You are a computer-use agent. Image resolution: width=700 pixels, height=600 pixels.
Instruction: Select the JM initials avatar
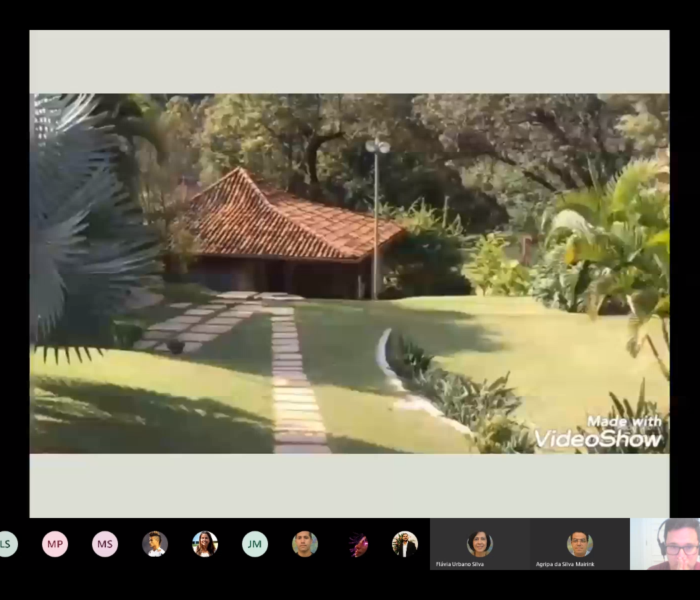(x=255, y=543)
